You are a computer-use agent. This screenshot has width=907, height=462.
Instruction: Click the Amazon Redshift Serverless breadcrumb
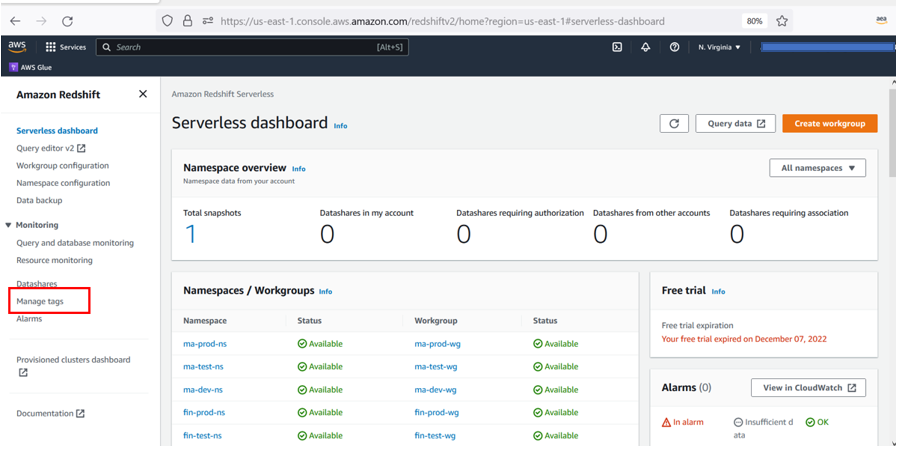pos(223,94)
